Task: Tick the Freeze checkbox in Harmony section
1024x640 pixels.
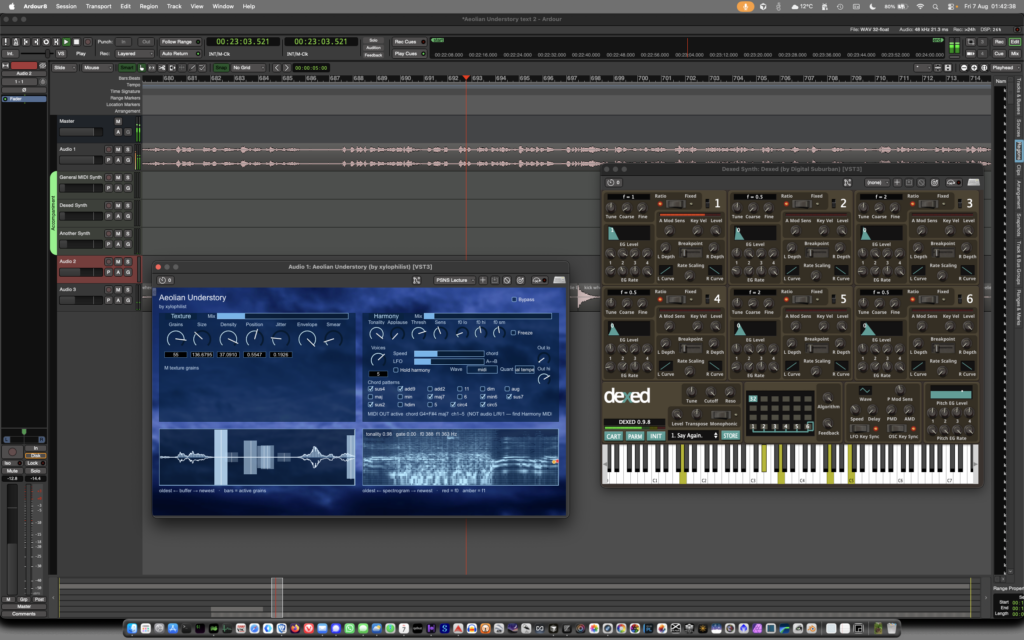Action: click(513, 332)
